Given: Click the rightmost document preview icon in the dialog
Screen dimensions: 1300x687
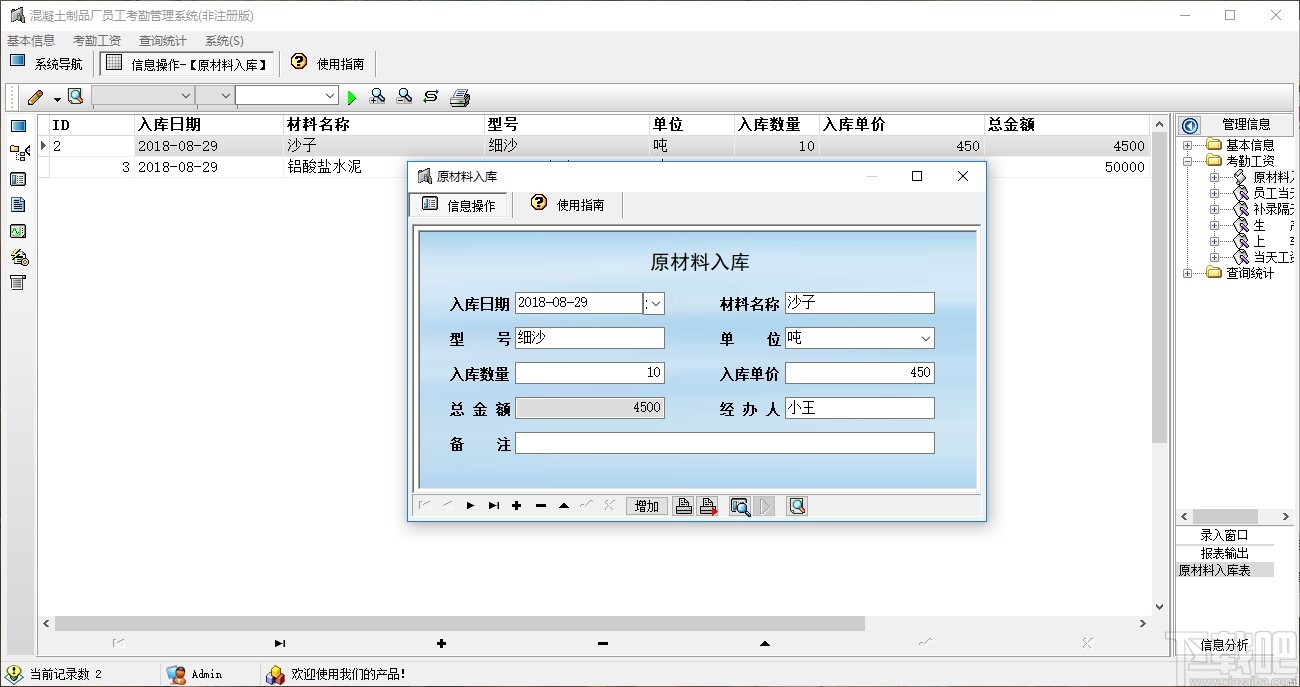Looking at the screenshot, I should pos(797,506).
